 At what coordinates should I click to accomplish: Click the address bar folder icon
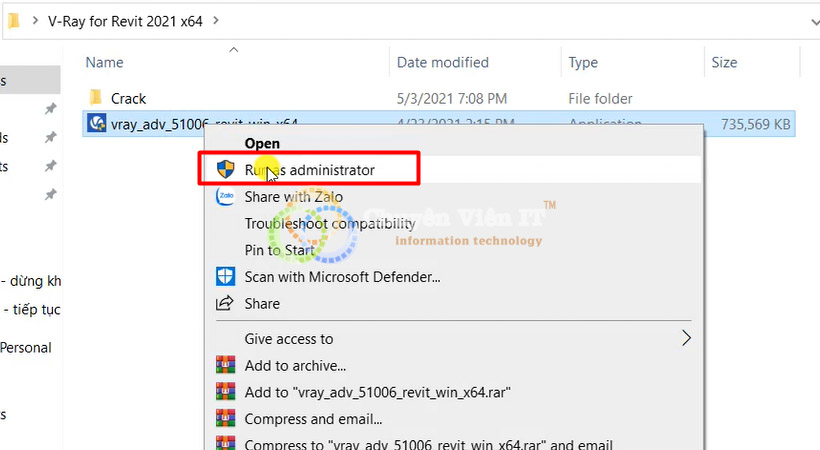pos(11,19)
